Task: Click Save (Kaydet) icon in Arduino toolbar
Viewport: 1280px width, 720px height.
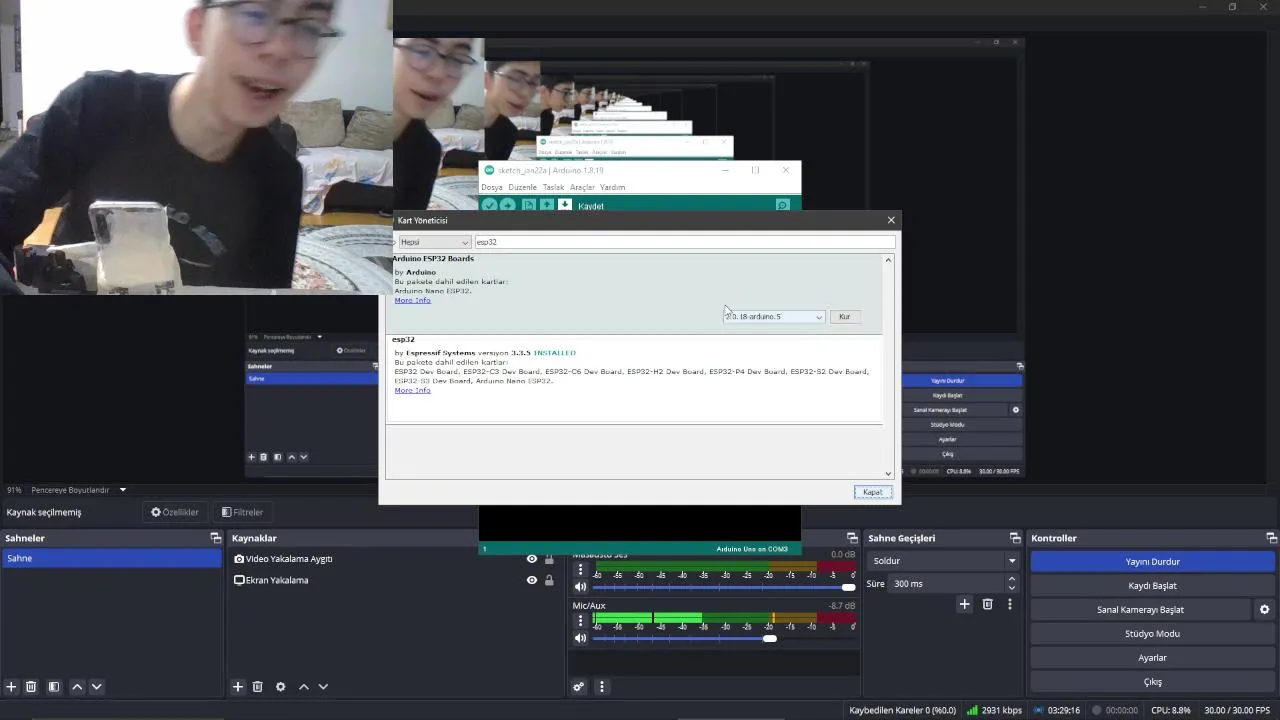Action: point(565,205)
